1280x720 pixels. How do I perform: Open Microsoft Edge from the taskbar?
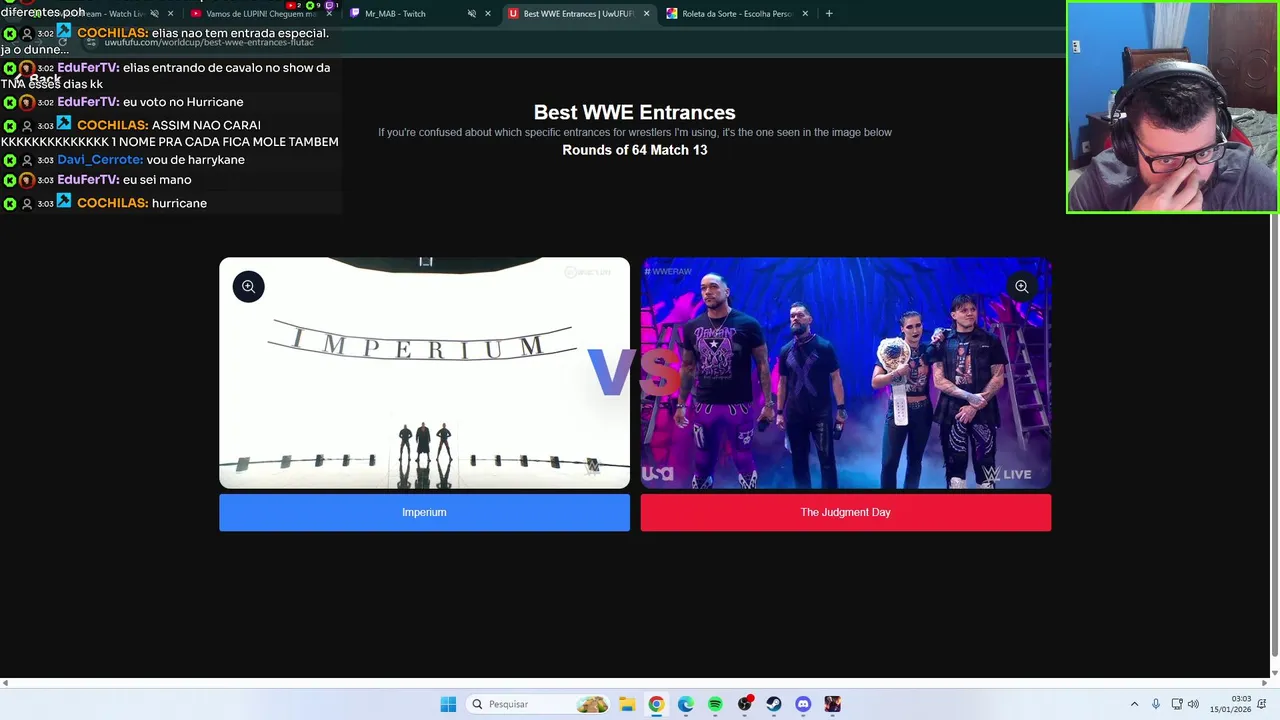click(x=685, y=704)
